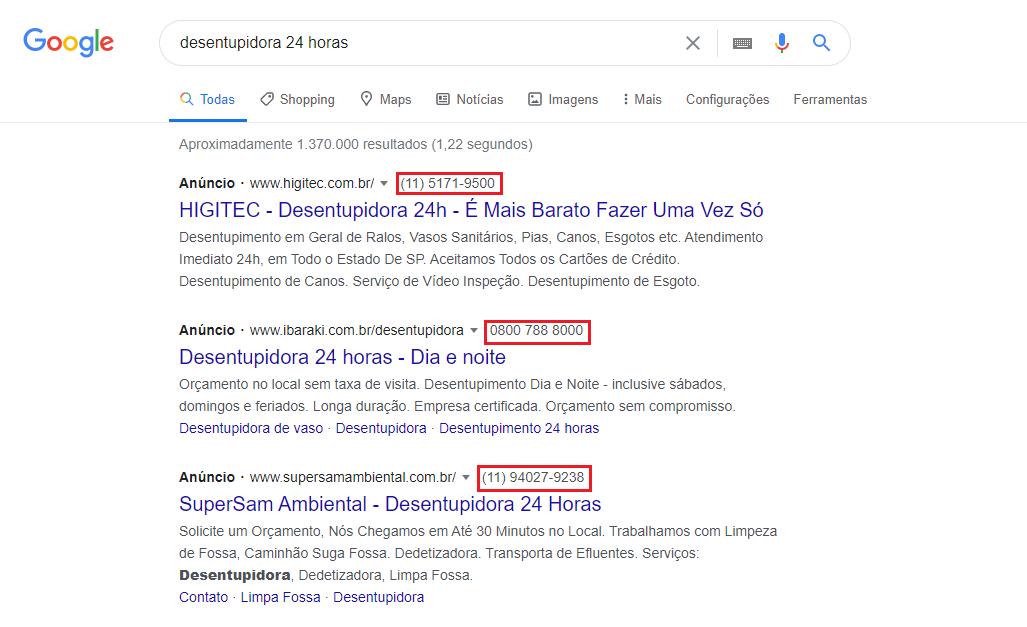Screen dimensions: 1027x627
Task: Click the Desentupidora sitelink under the SuperSam ad
Action: click(379, 598)
